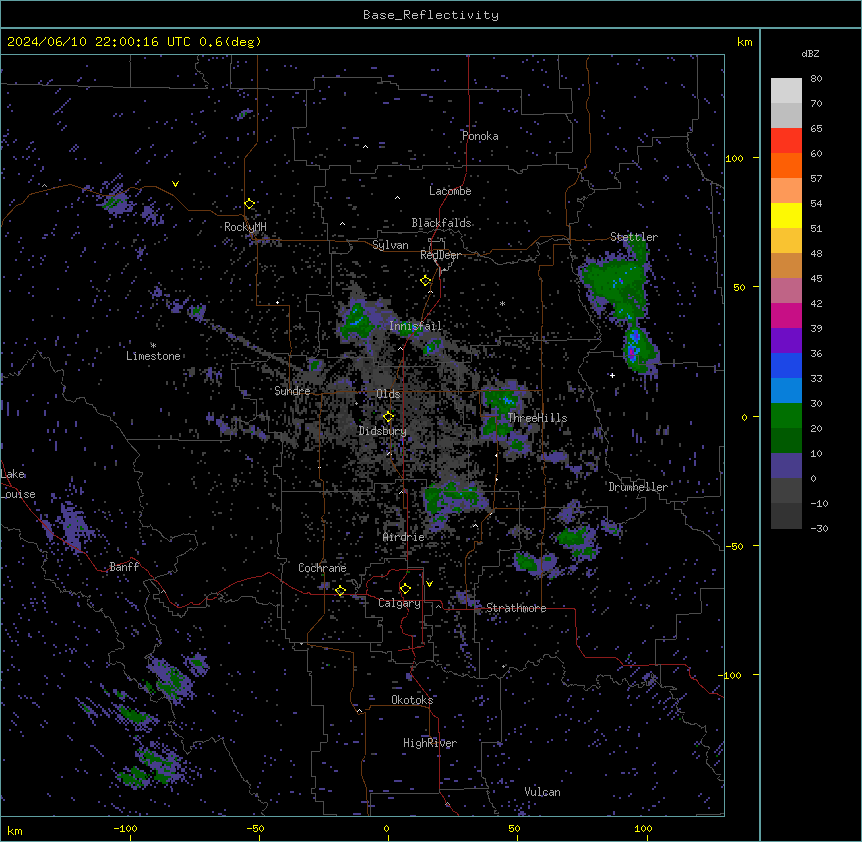Click the 100 tick on right km axis
Image resolution: width=862 pixels, height=842 pixels.
734,158
